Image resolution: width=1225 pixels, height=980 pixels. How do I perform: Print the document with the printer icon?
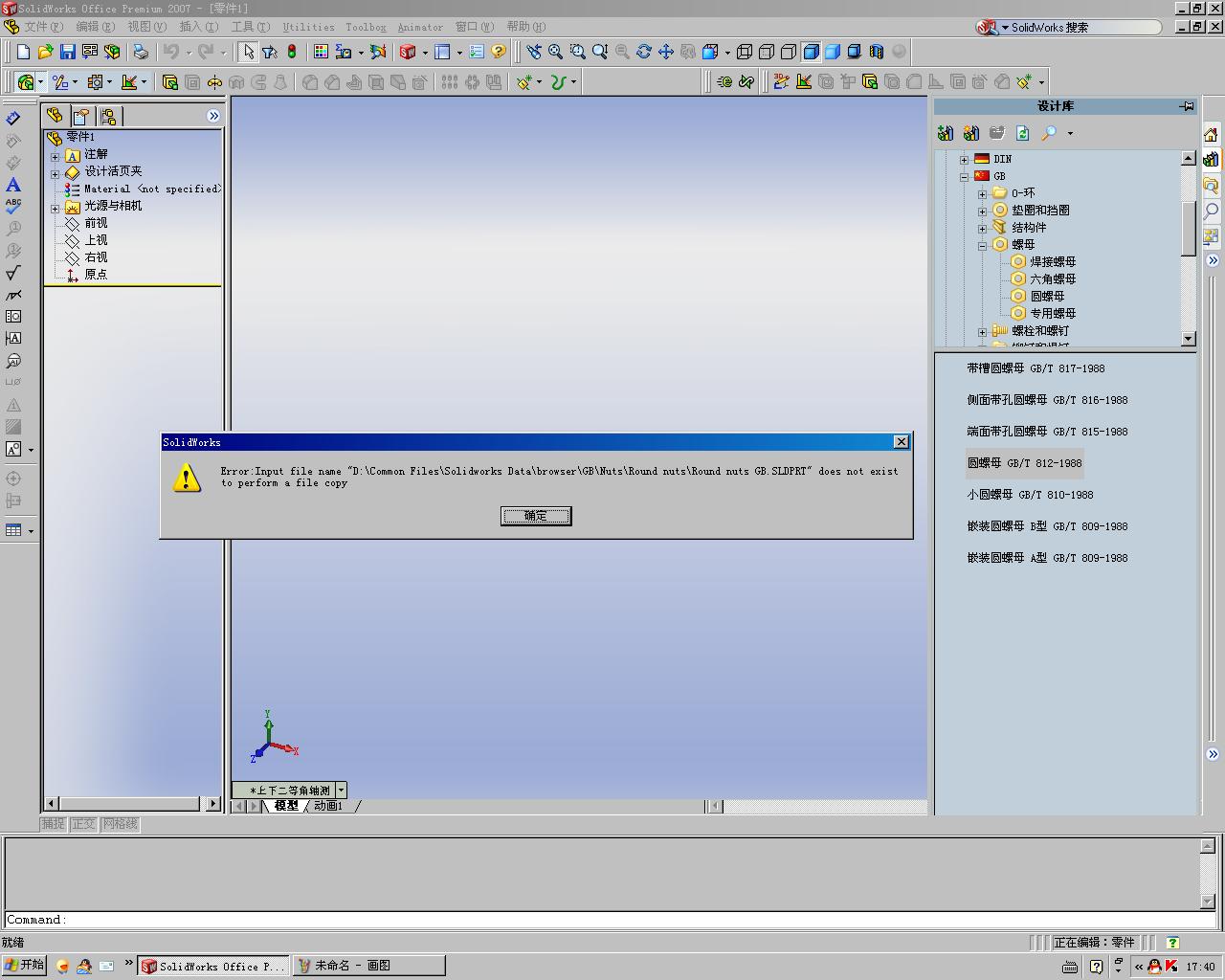point(141,52)
